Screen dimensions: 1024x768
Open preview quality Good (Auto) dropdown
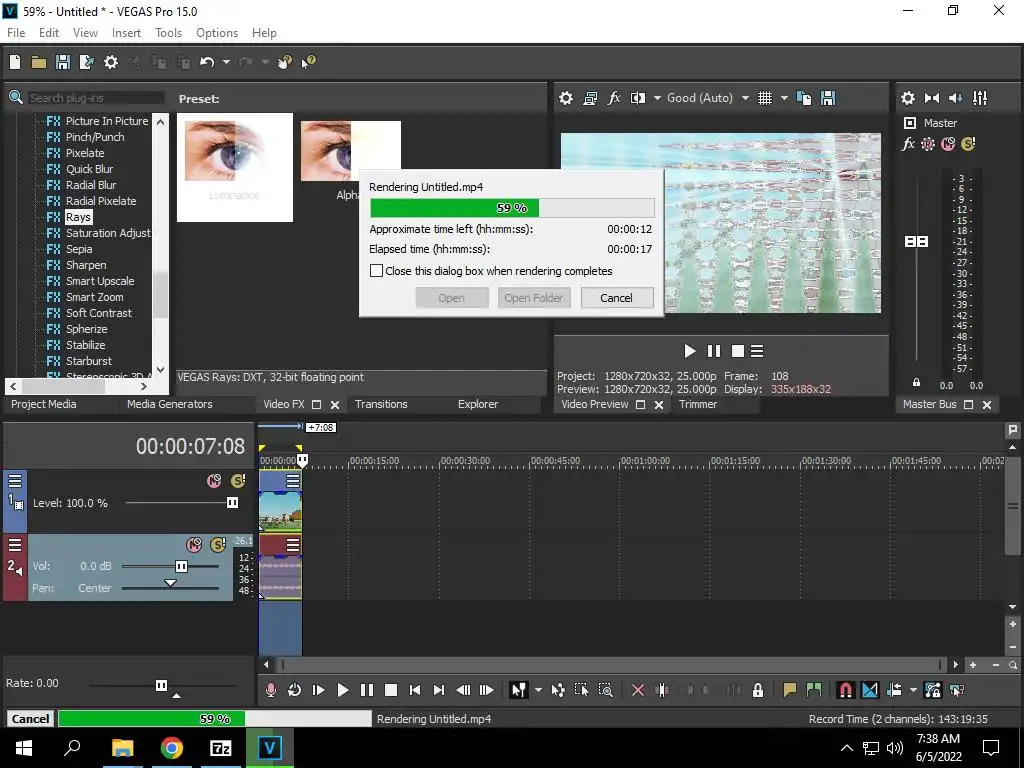(x=745, y=98)
